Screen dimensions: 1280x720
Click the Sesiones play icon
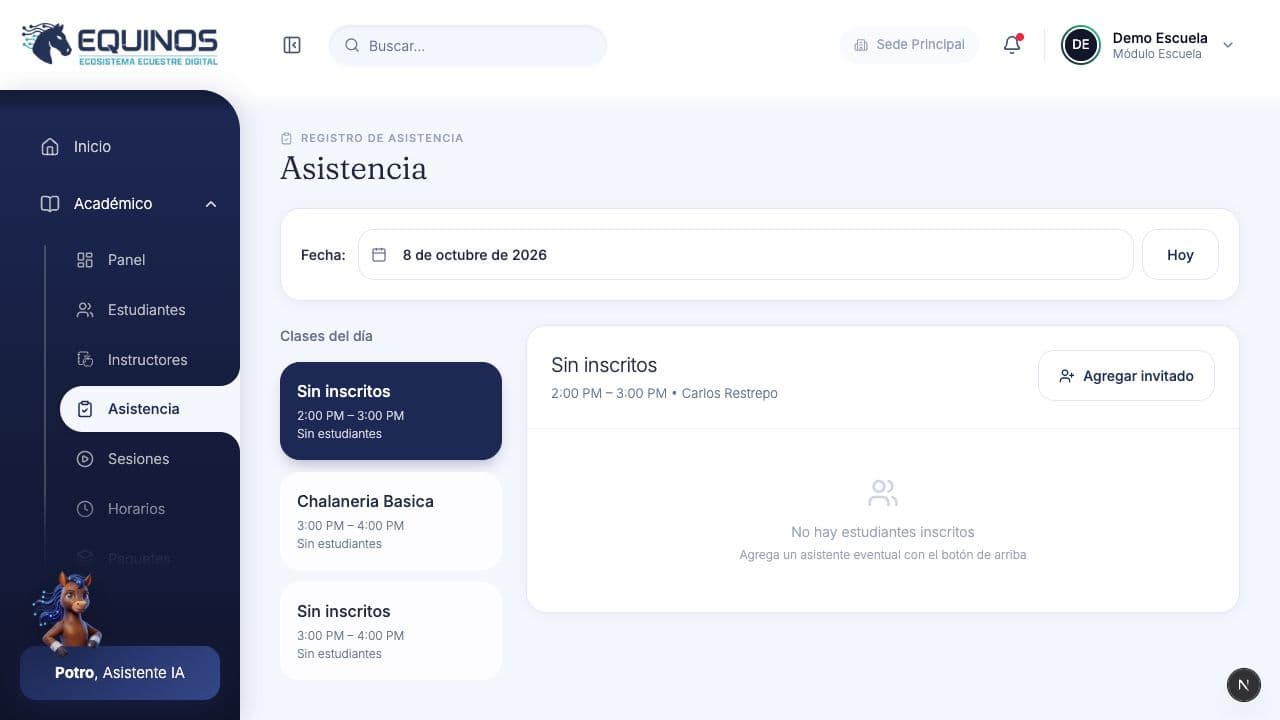point(85,459)
